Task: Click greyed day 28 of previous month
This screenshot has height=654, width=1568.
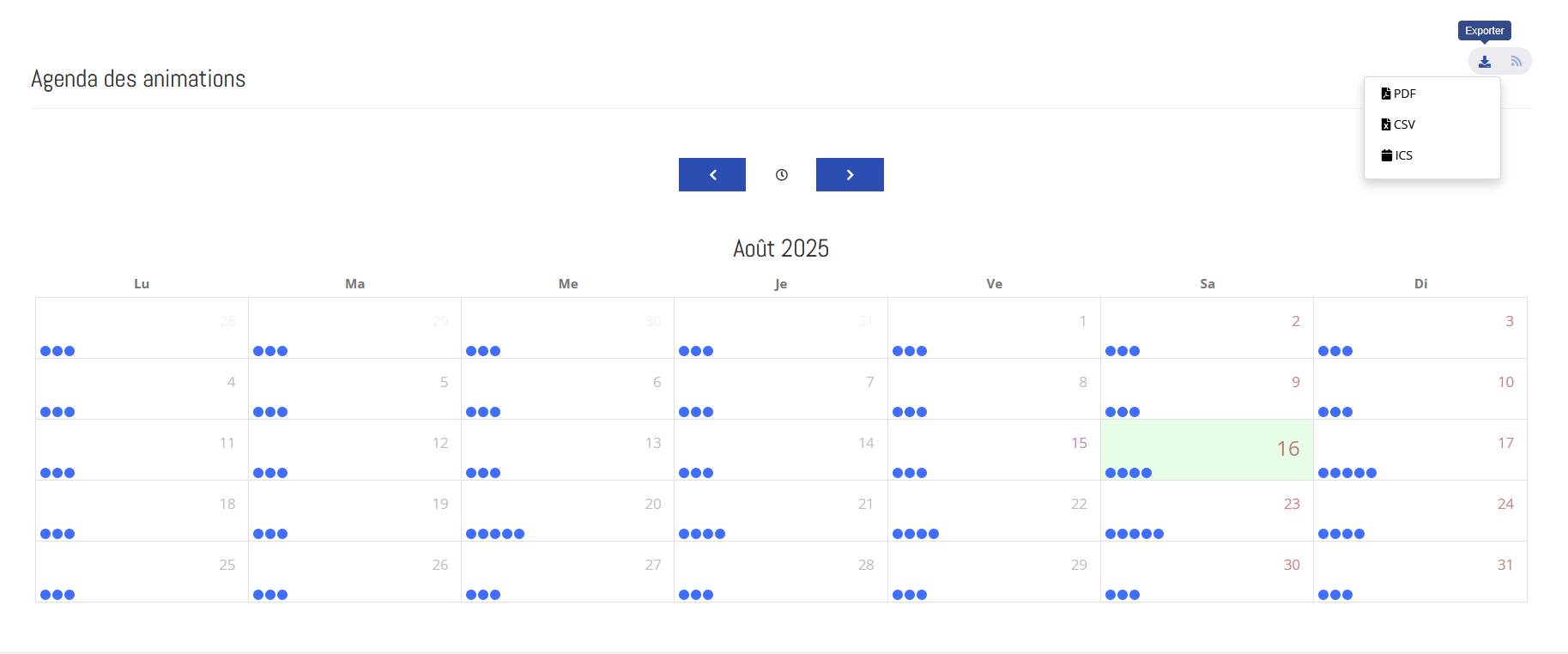Action: [x=227, y=321]
